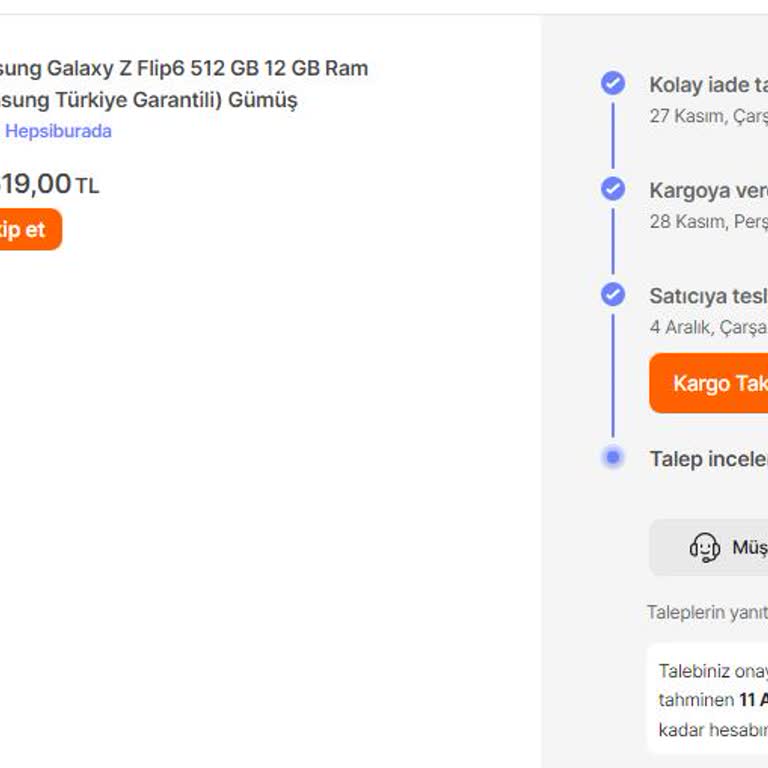Select the Talep inceleniyor step title
This screenshot has height=768, width=768.
[708, 459]
